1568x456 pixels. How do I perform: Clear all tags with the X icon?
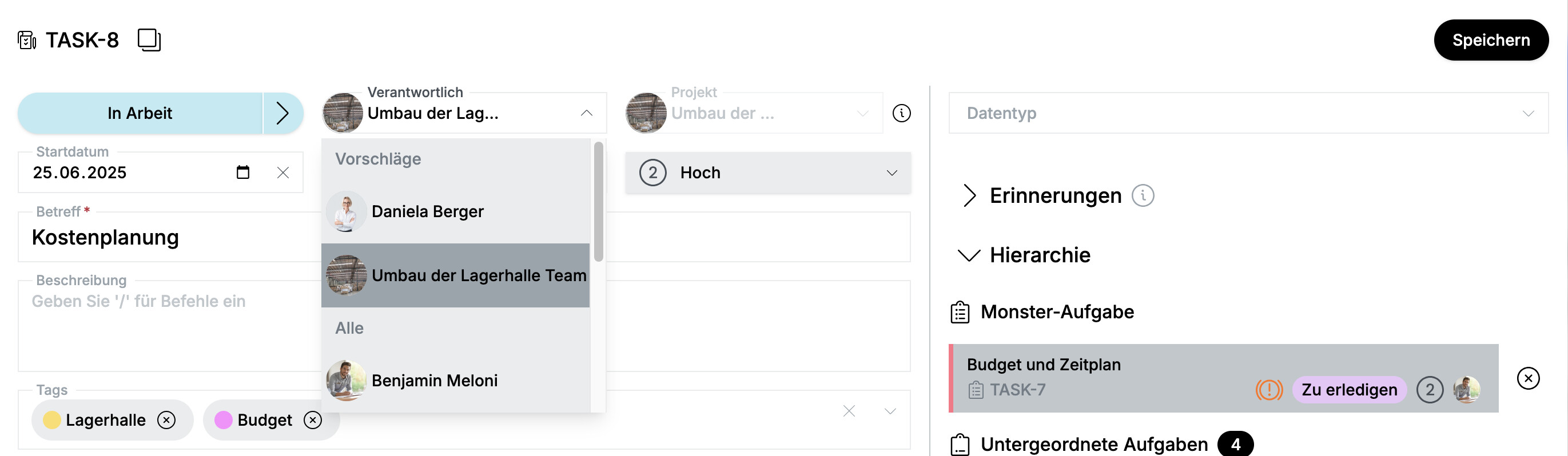(x=849, y=411)
